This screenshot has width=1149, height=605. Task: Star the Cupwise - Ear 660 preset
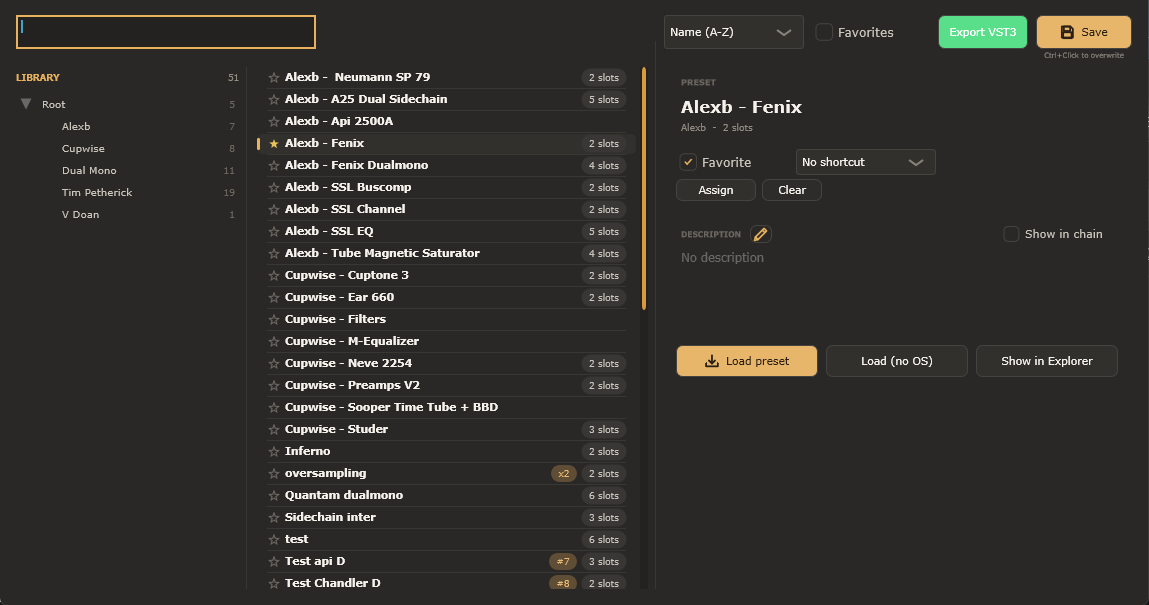pyautogui.click(x=274, y=297)
